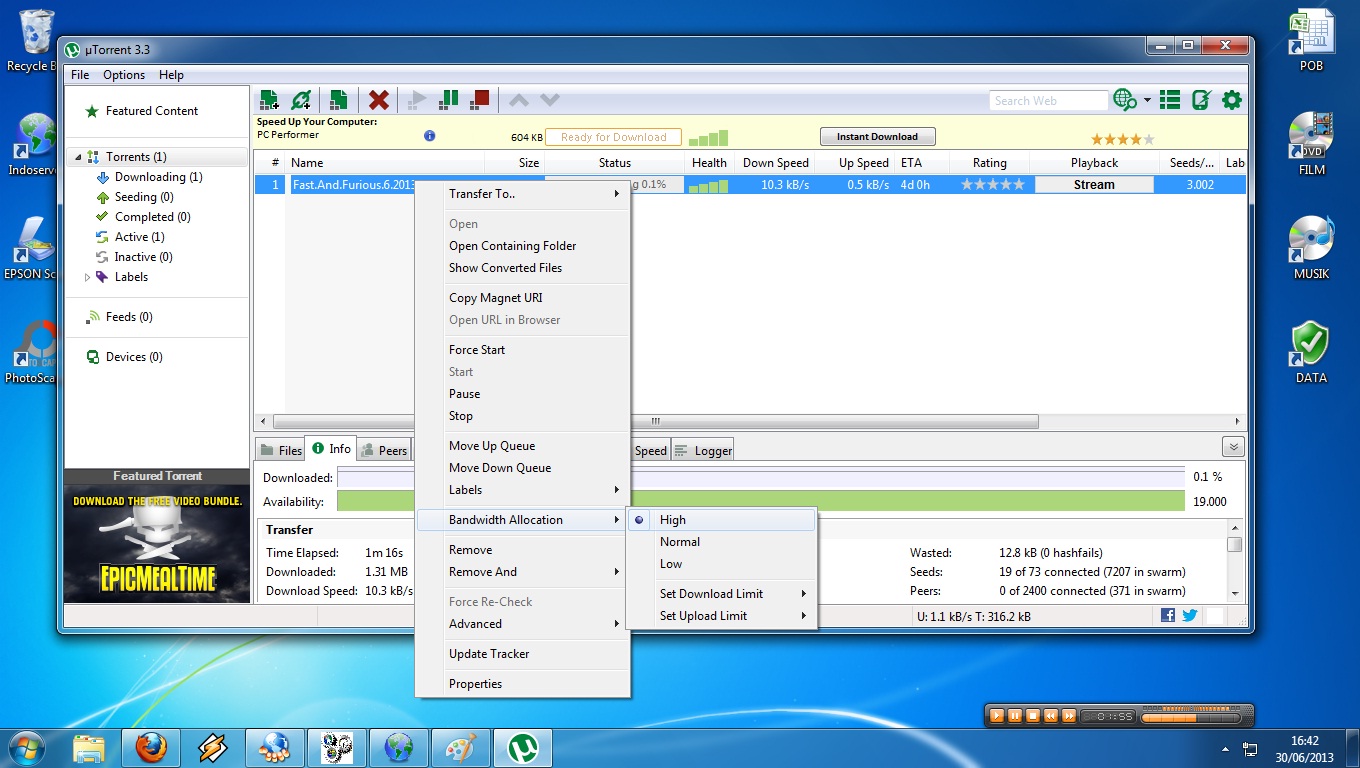Open the FILM desktop shortcut

1311,143
